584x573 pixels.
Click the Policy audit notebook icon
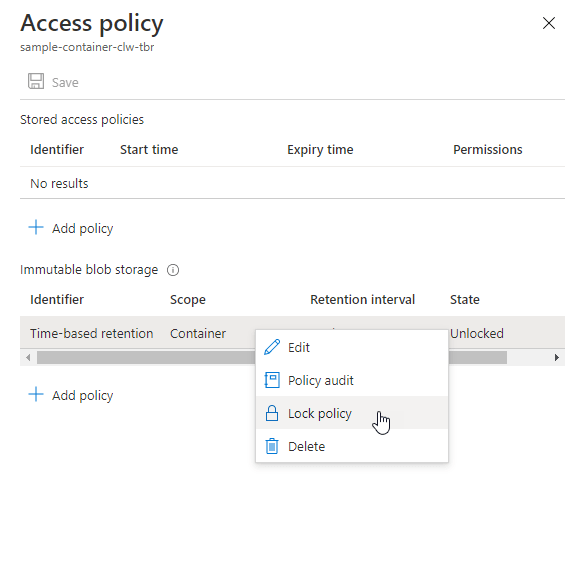coord(272,380)
